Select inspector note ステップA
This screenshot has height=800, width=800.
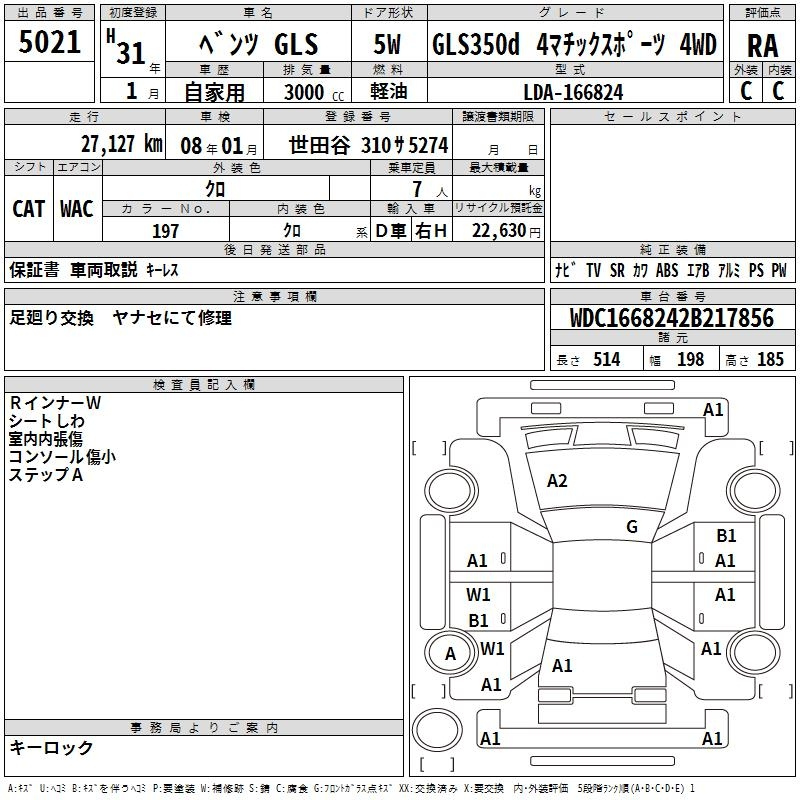coord(46,474)
